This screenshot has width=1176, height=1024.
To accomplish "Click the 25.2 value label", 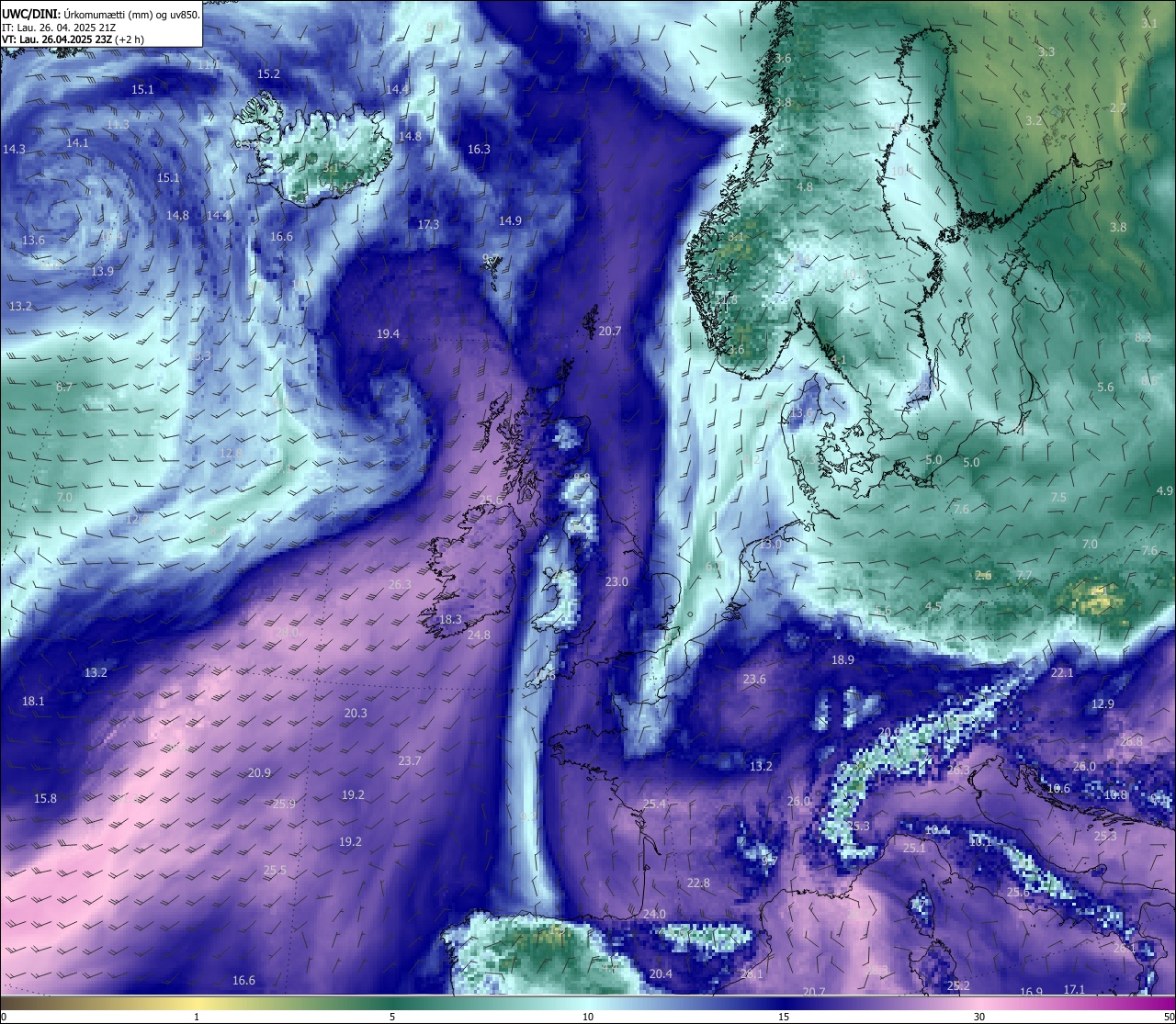I will tap(958, 985).
